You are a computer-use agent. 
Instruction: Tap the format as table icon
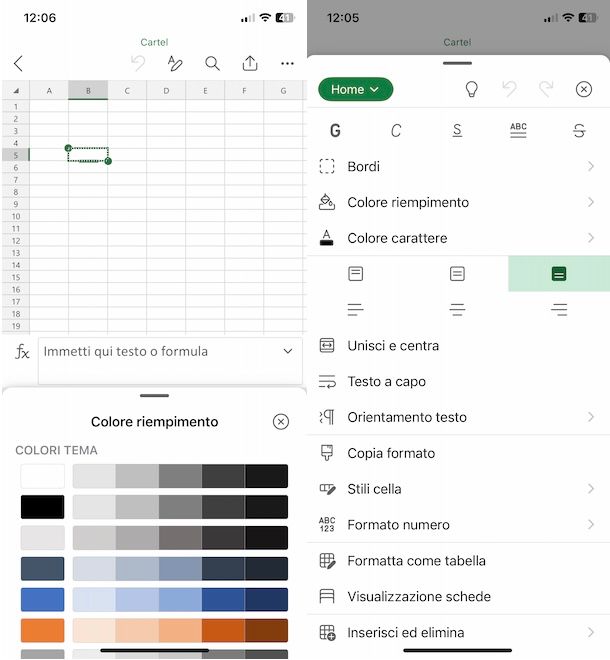tap(328, 561)
